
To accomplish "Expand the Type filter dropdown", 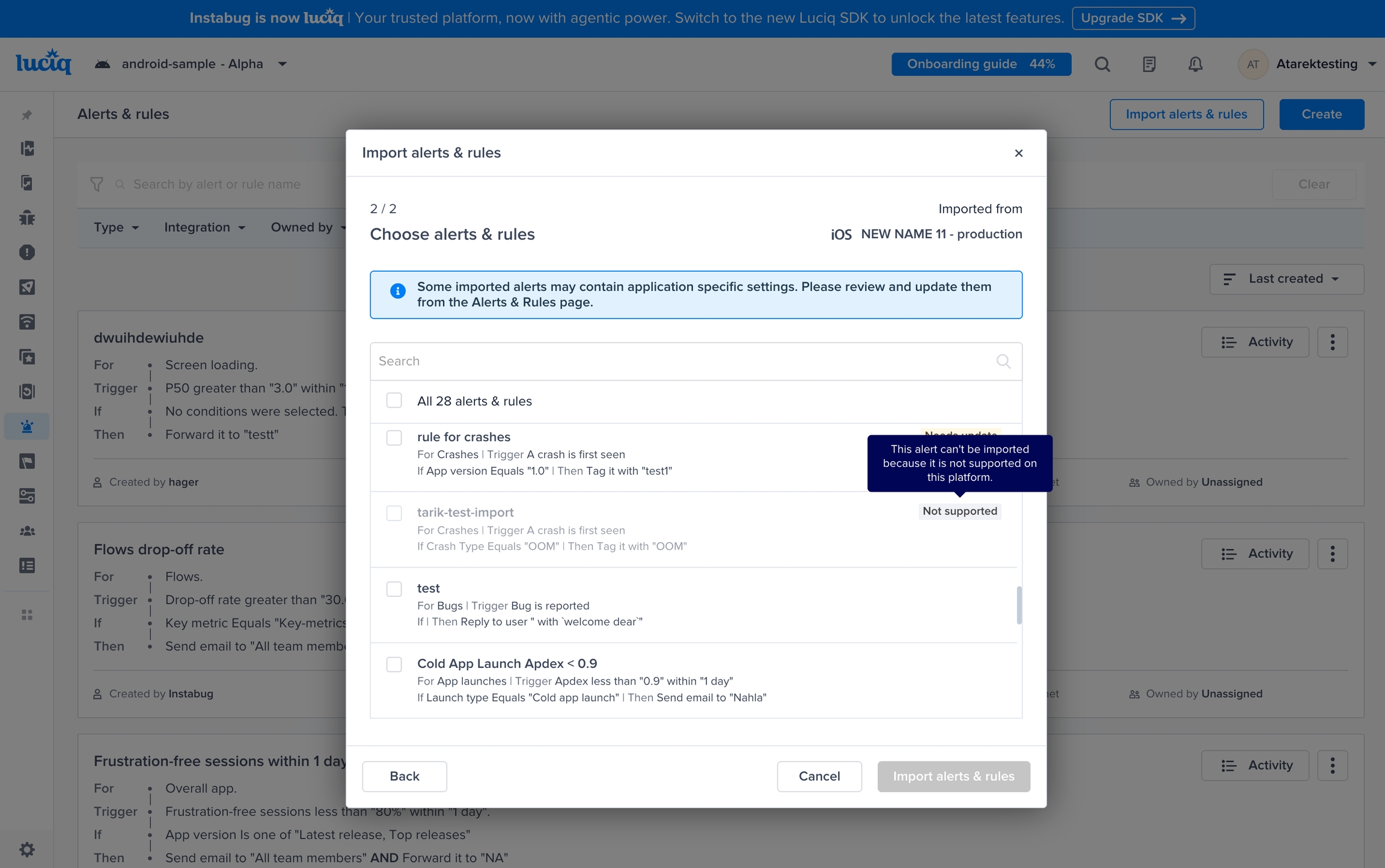I will (116, 227).
